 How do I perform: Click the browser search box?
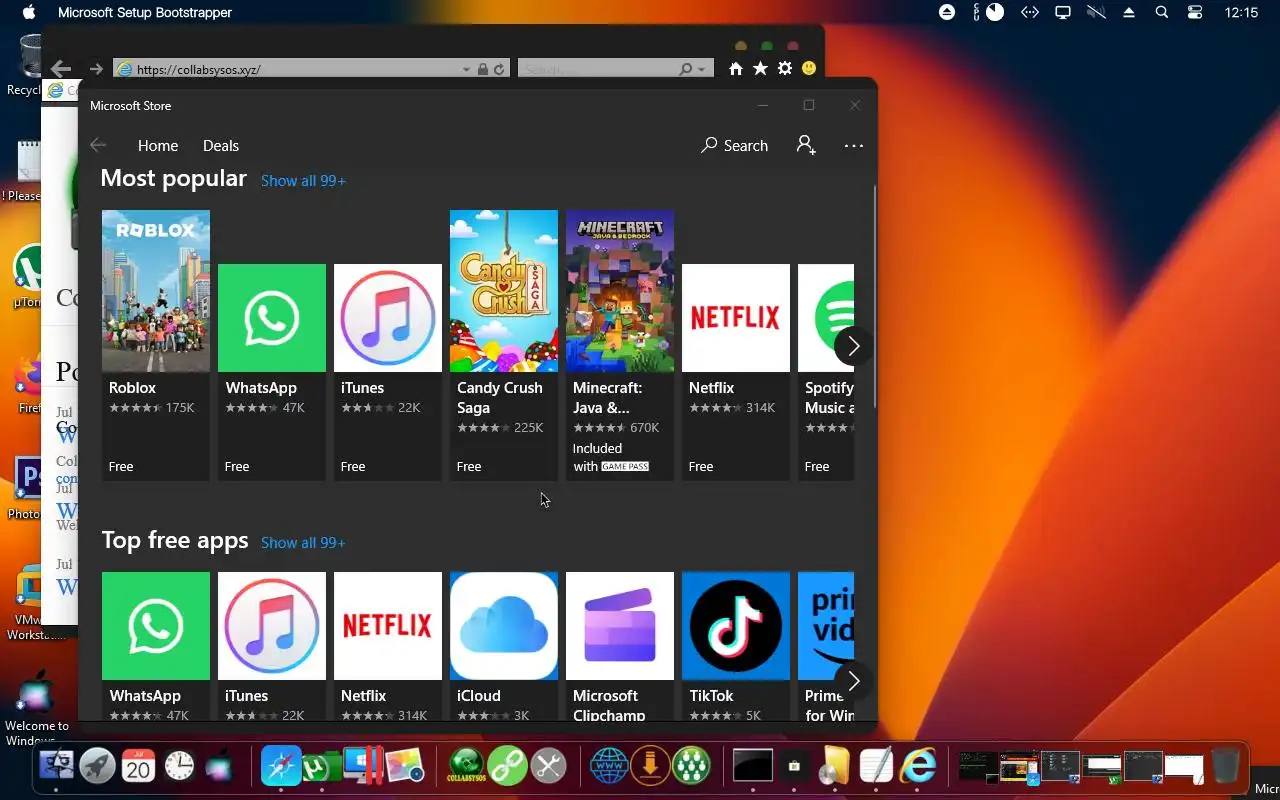[598, 69]
